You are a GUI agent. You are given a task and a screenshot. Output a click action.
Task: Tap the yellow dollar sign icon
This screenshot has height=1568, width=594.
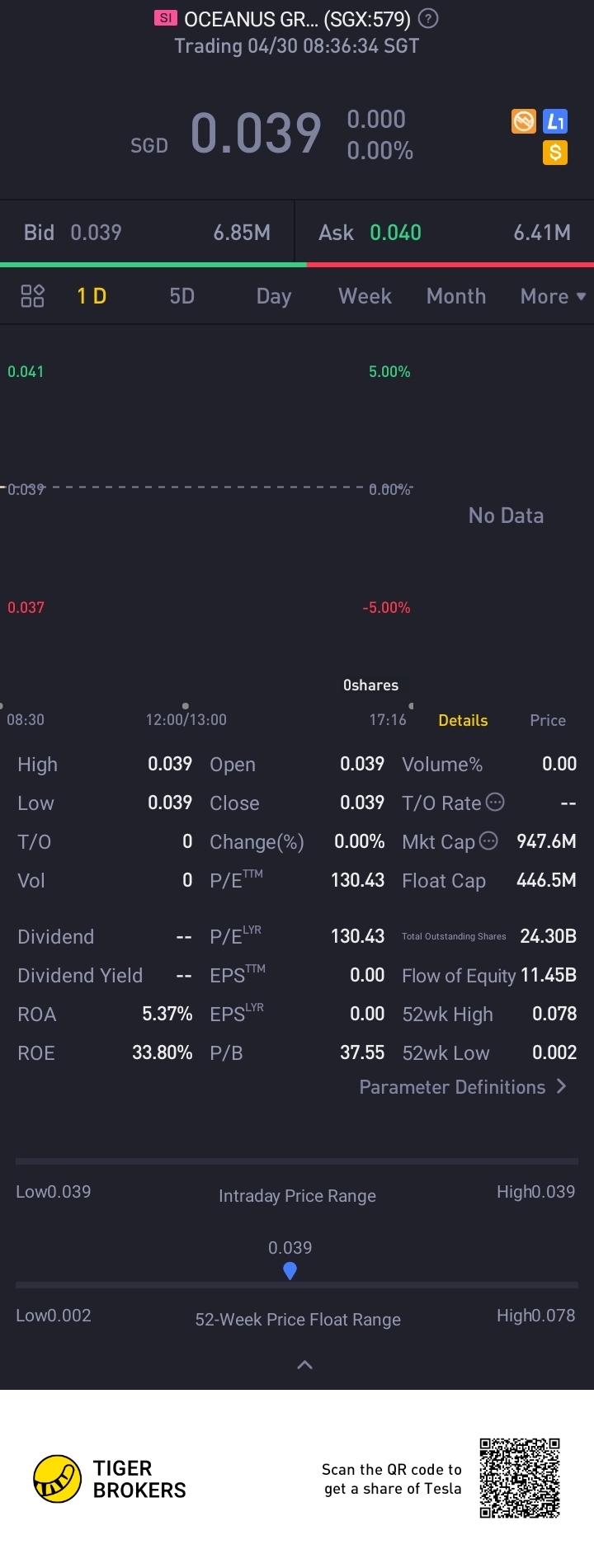click(555, 153)
